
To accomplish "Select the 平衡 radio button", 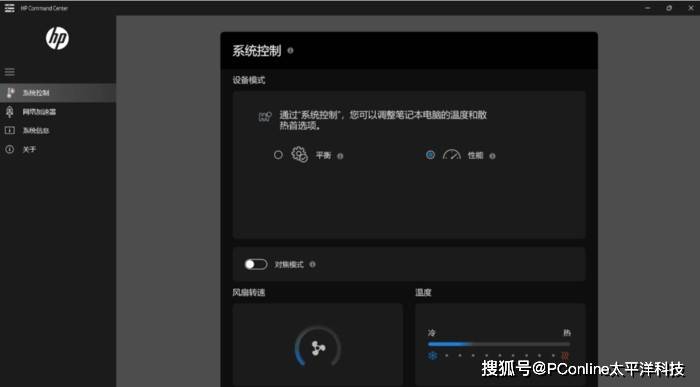I will (x=278, y=155).
